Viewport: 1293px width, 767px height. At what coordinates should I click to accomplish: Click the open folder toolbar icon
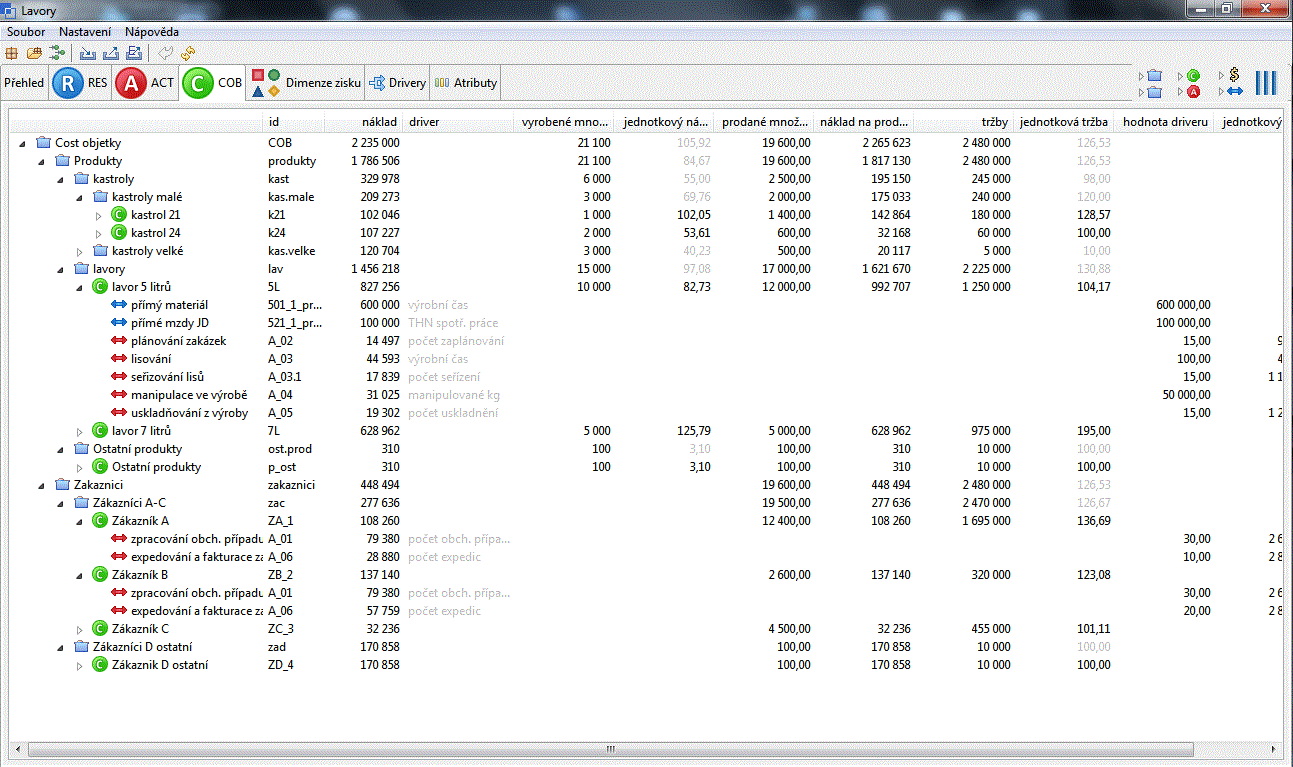(x=34, y=53)
